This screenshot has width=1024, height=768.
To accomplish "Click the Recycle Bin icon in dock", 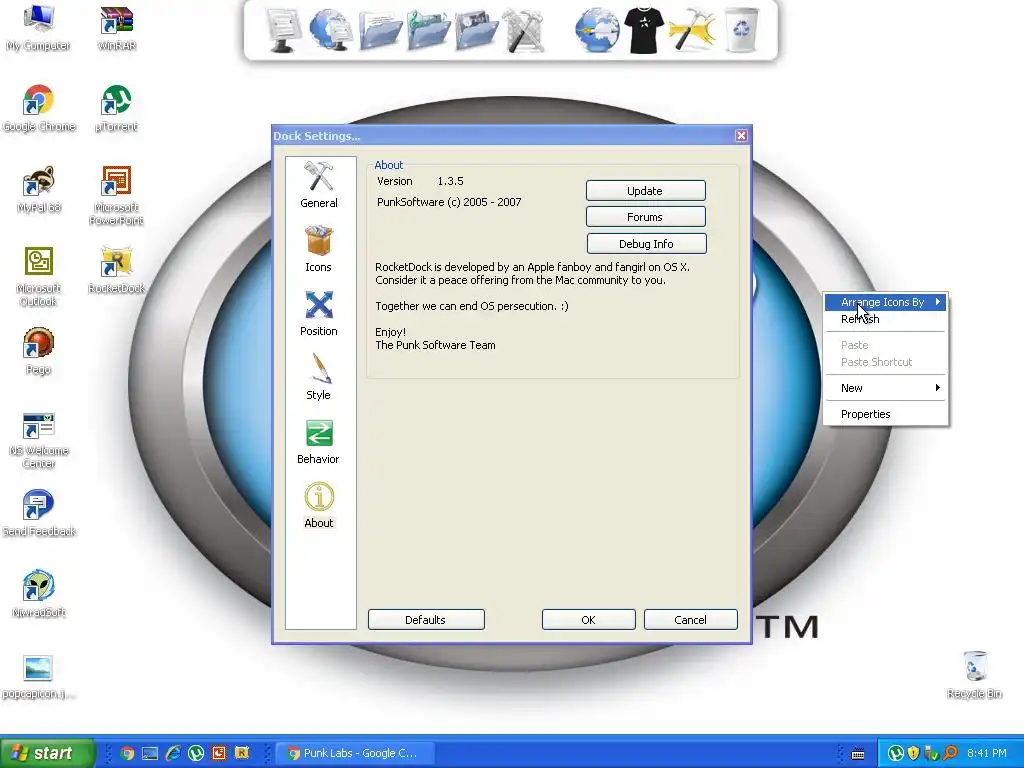I will pos(742,30).
